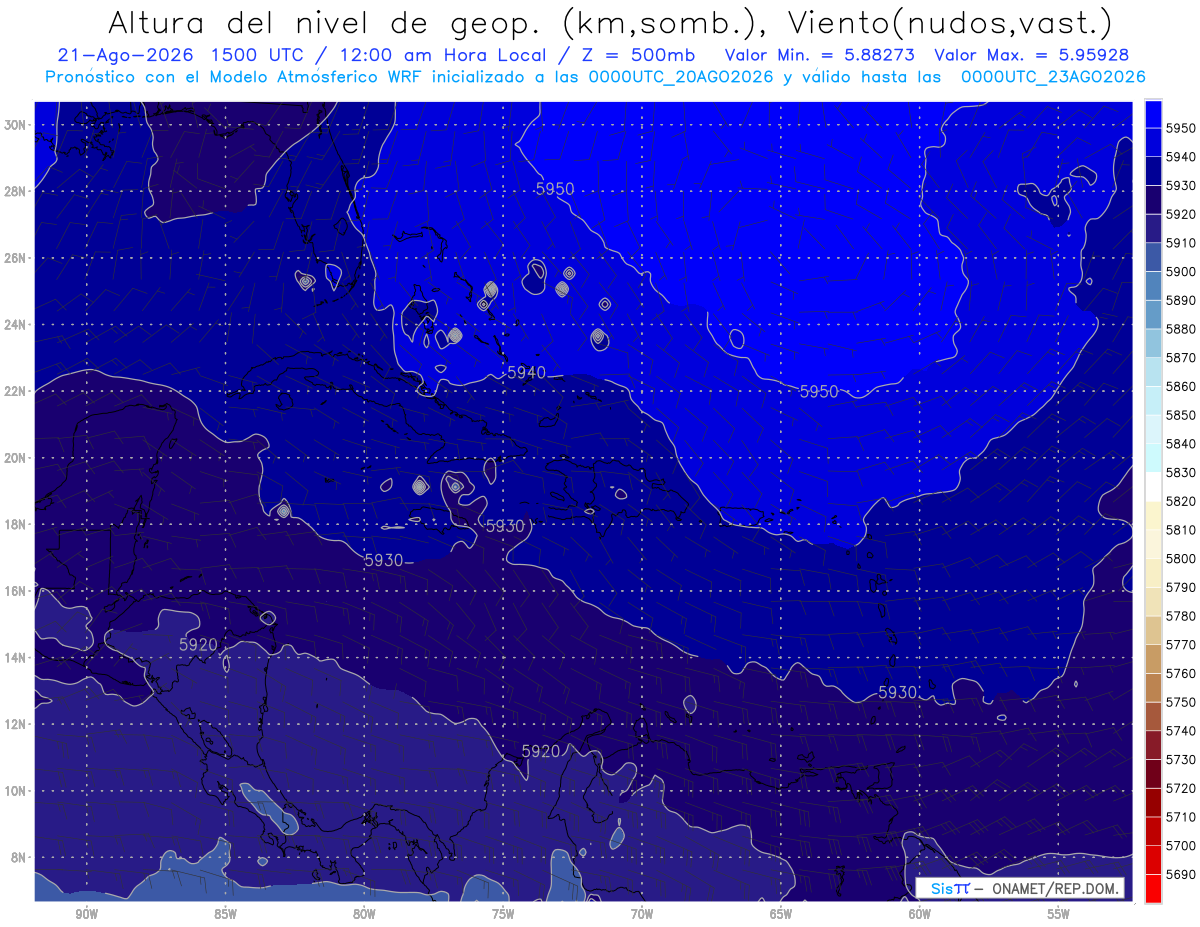
Task: Click the 5940 contour label north of Cuba
Action: click(x=527, y=372)
